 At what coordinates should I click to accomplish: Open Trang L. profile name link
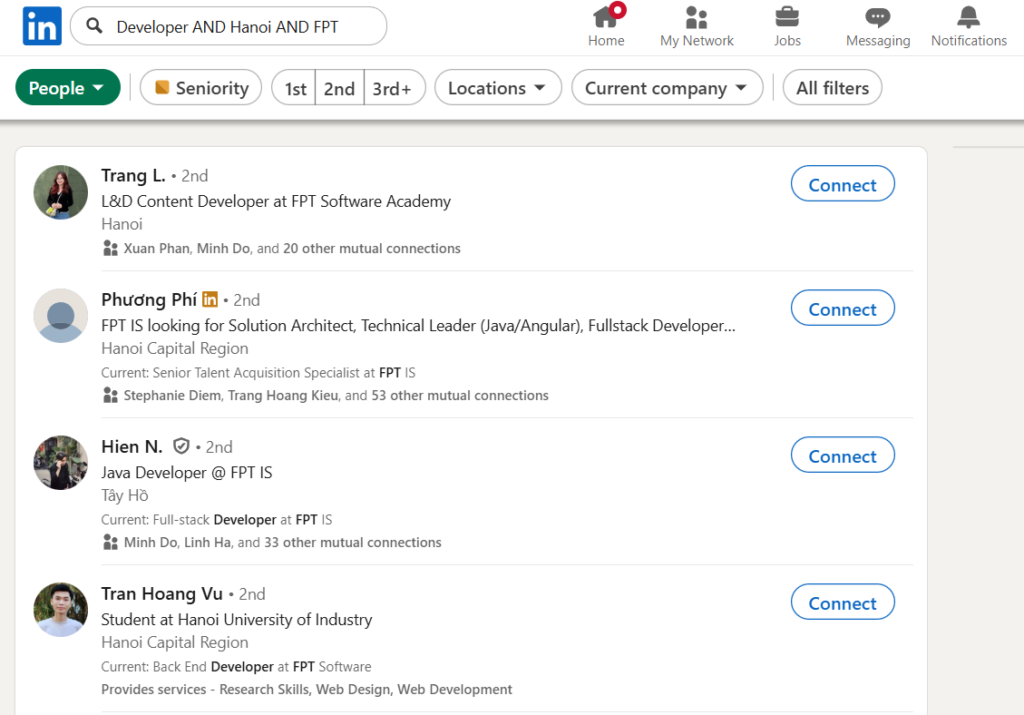[133, 176]
